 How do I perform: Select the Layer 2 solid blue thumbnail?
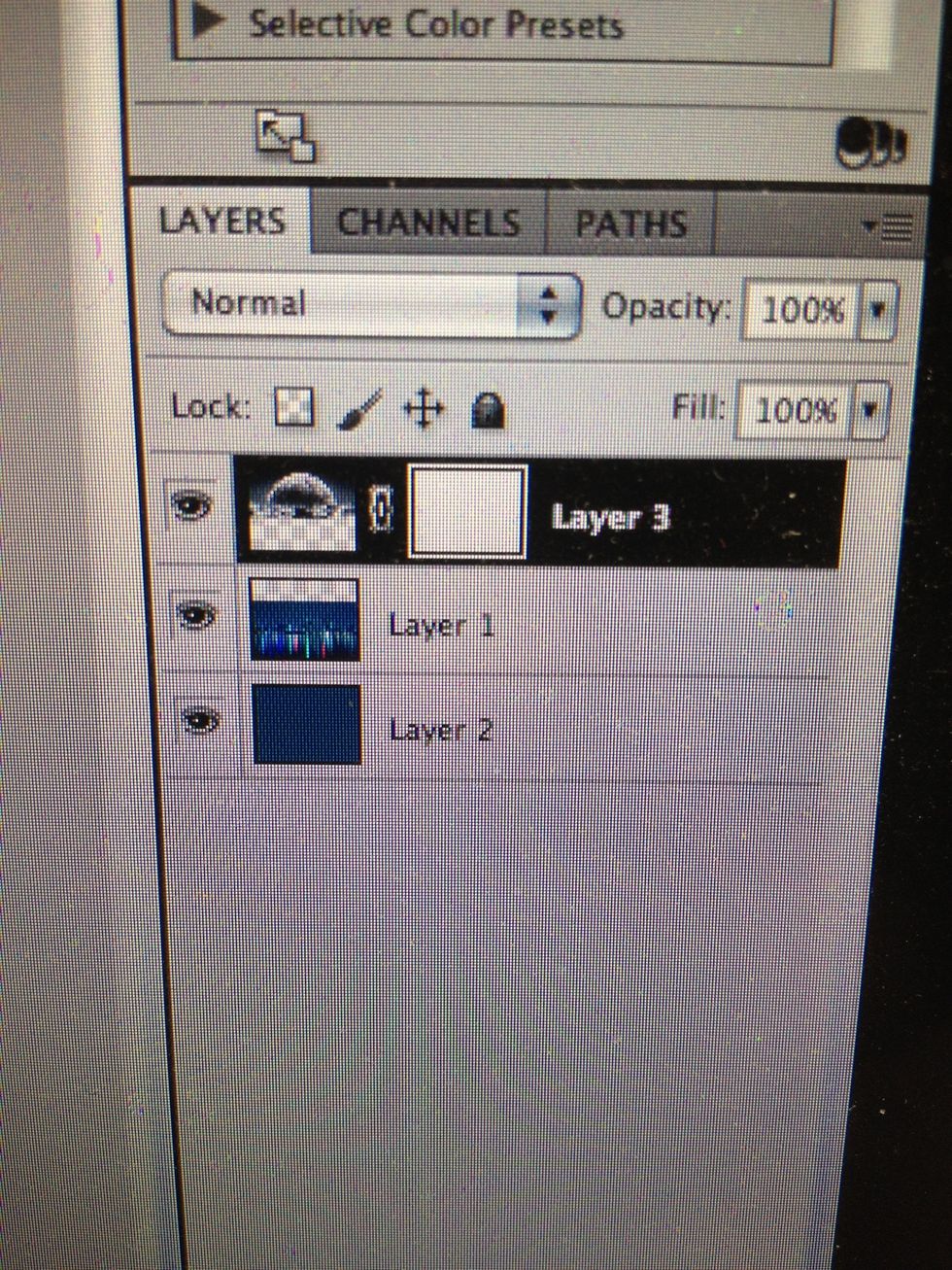pos(307,725)
